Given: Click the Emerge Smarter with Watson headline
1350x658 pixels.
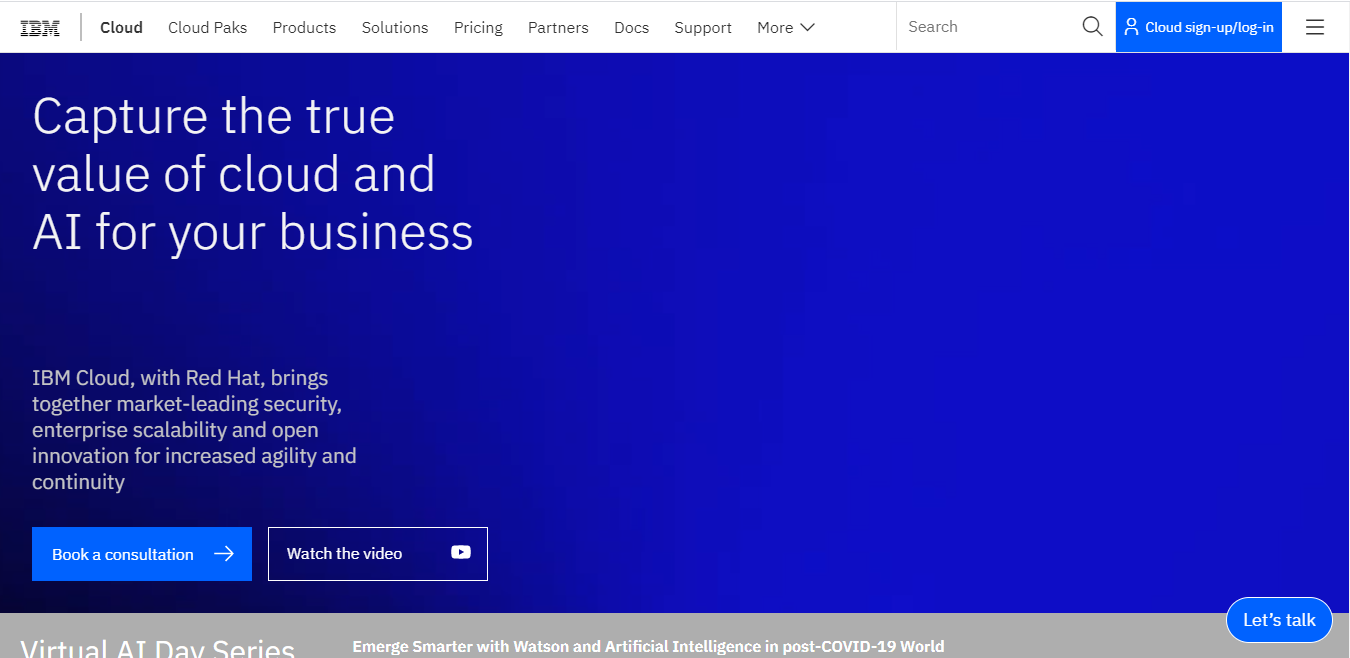Looking at the screenshot, I should (x=648, y=647).
